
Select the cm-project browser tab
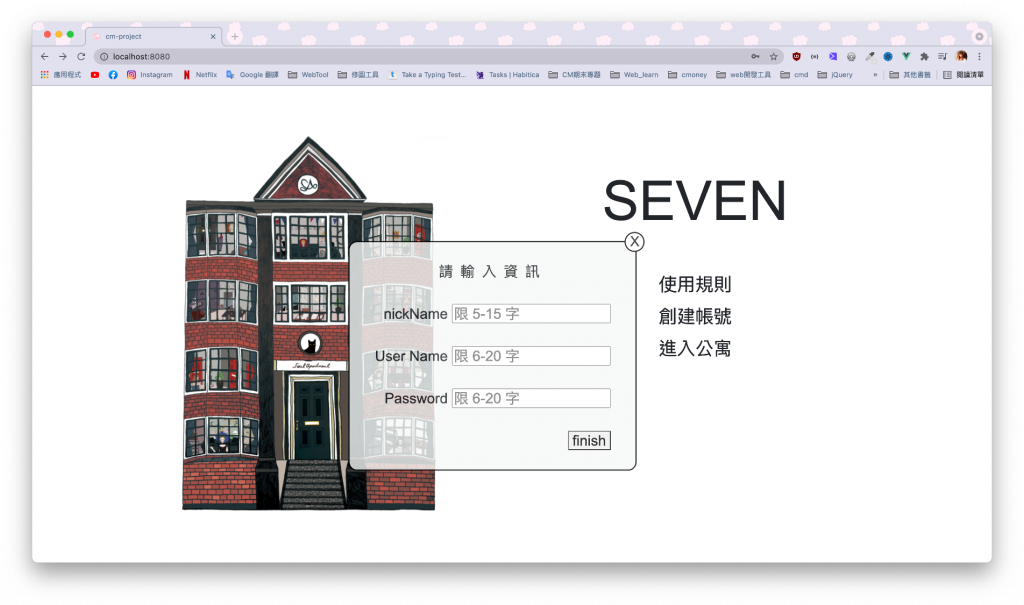pyautogui.click(x=154, y=37)
